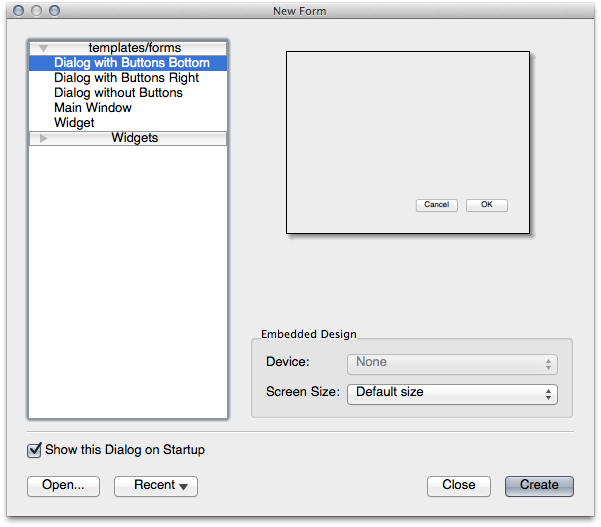
Task: Collapse the templates/forms tree triangle
Action: point(43,48)
